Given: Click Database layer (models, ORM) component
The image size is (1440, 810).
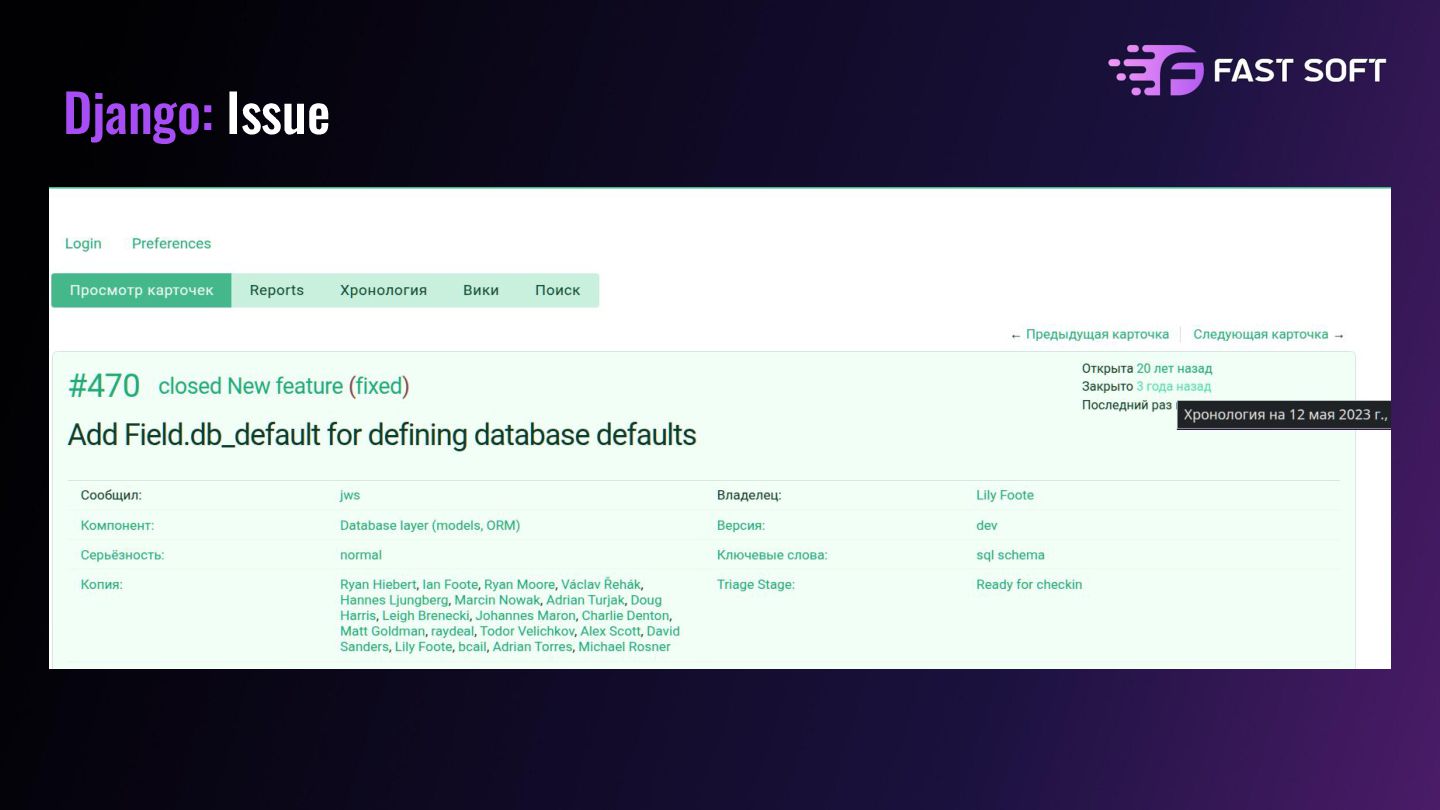Looking at the screenshot, I should (430, 525).
